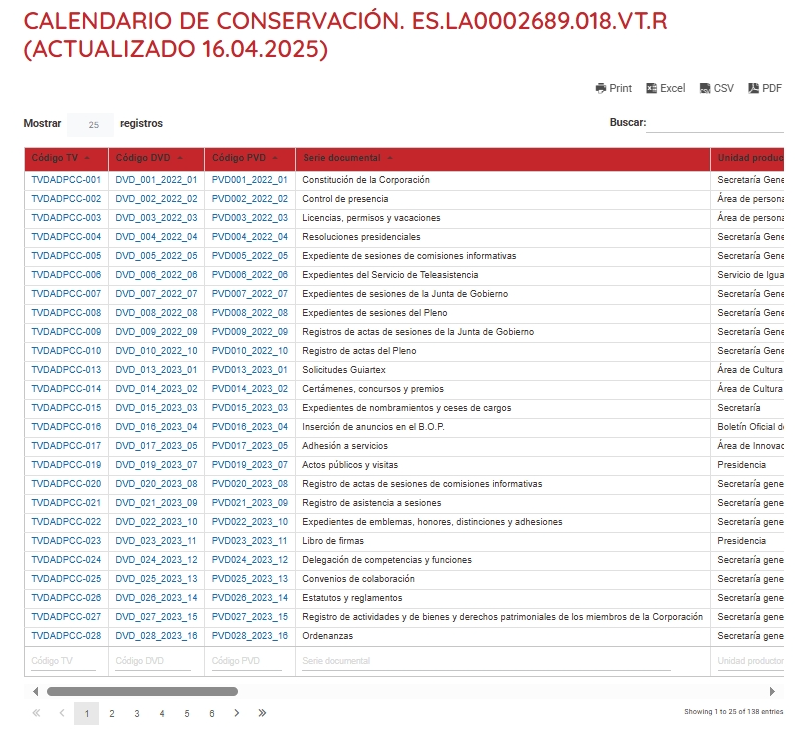This screenshot has width=807, height=729.
Task: Click the Serie documental footer filter field
Action: pos(486,661)
